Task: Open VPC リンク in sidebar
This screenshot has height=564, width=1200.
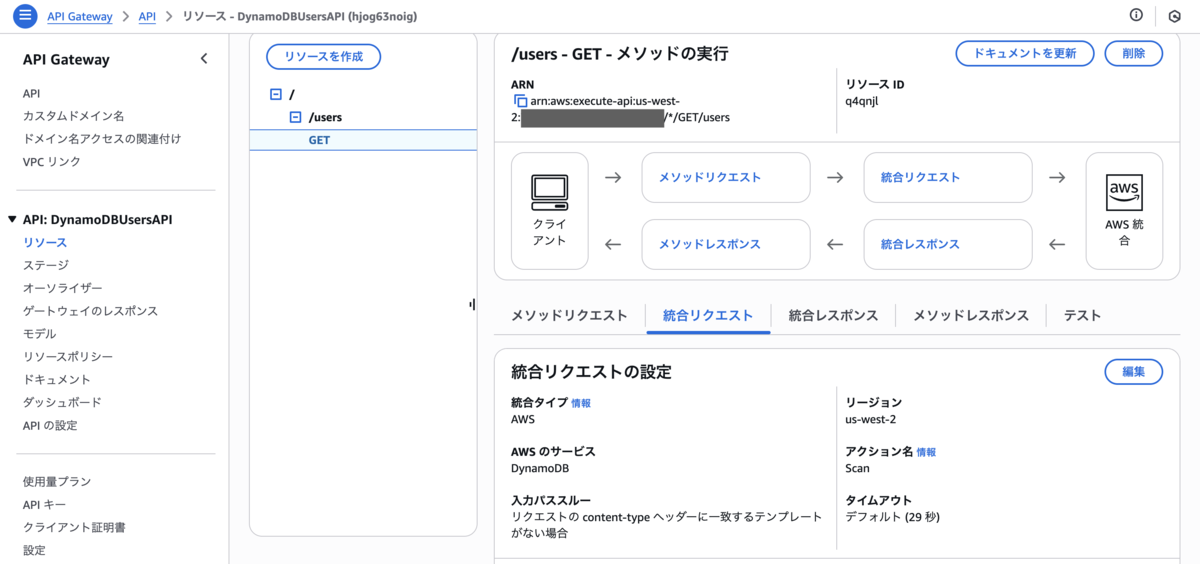Action: click(52, 162)
